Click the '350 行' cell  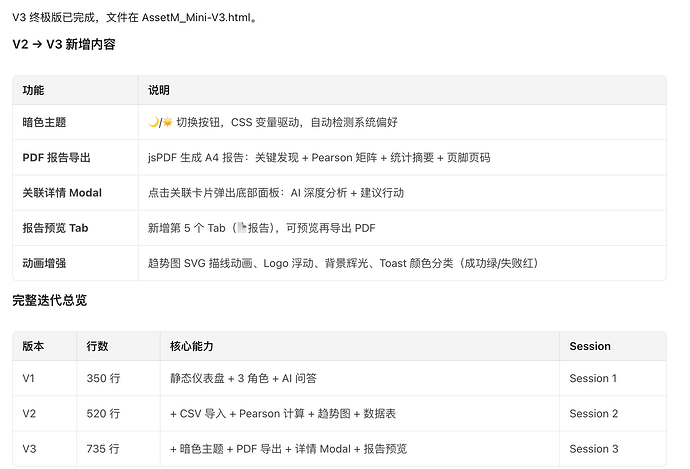[x=118, y=378]
